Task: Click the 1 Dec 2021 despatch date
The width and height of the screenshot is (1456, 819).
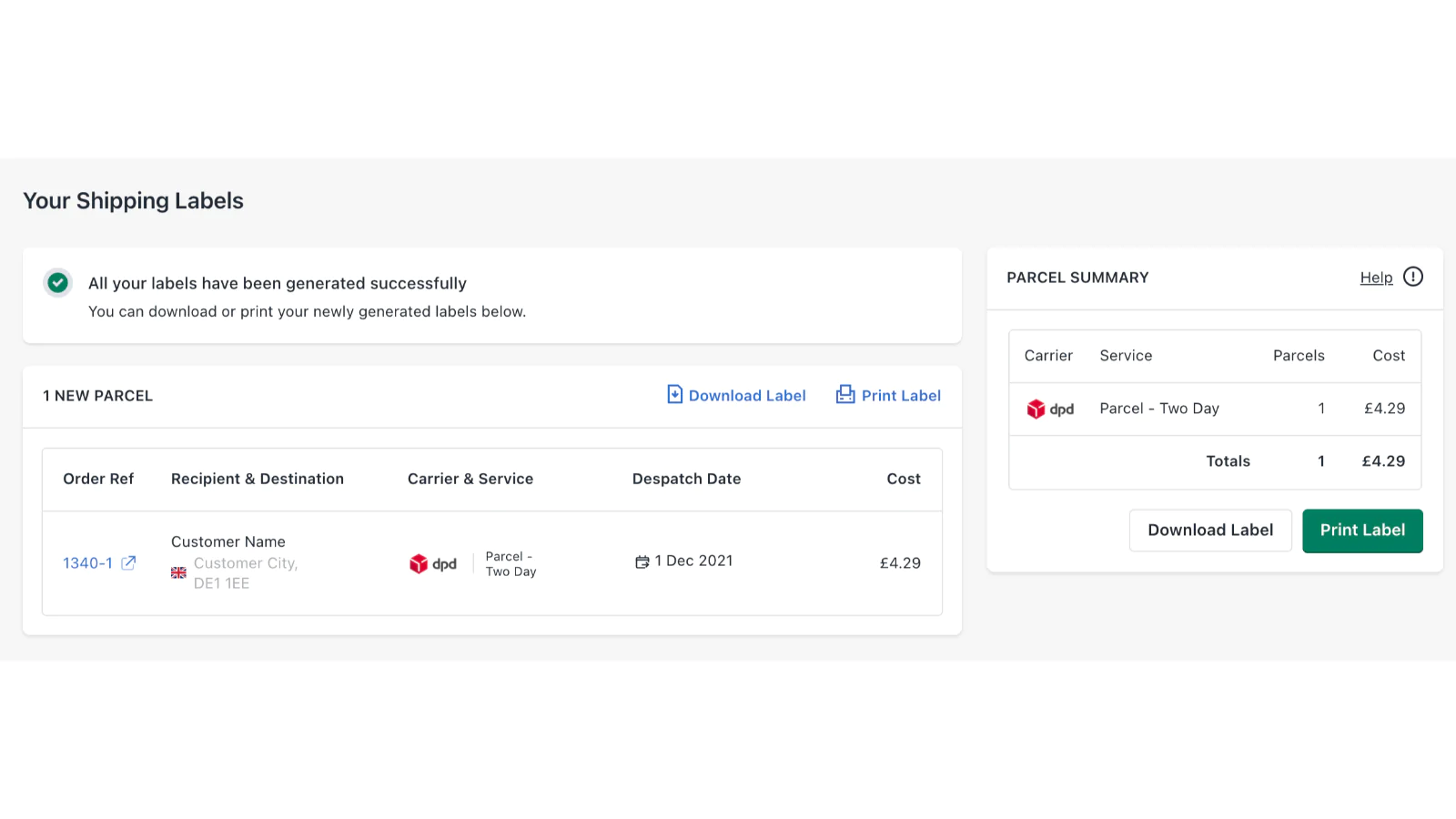Action: (x=693, y=561)
